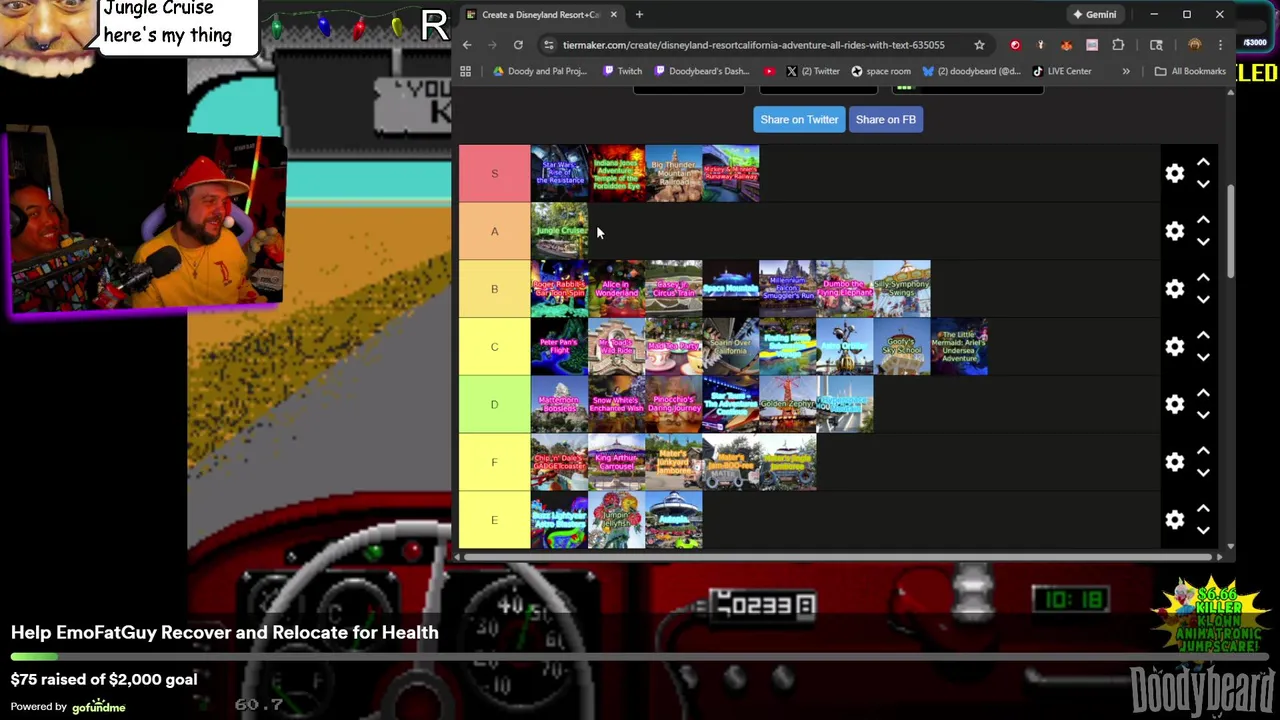Open settings gear for E tier row
The image size is (1280, 720).
[x=1175, y=520]
